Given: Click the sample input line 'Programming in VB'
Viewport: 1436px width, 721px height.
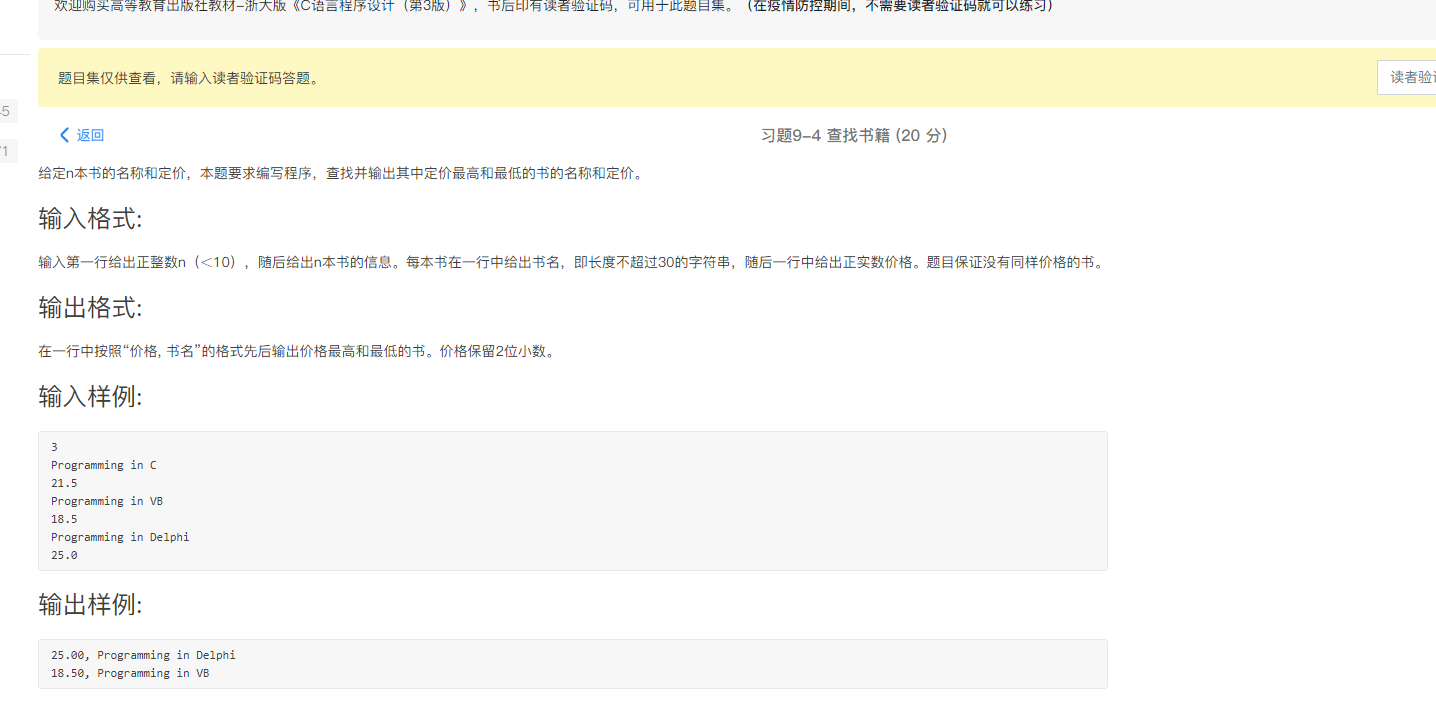Looking at the screenshot, I should [107, 501].
